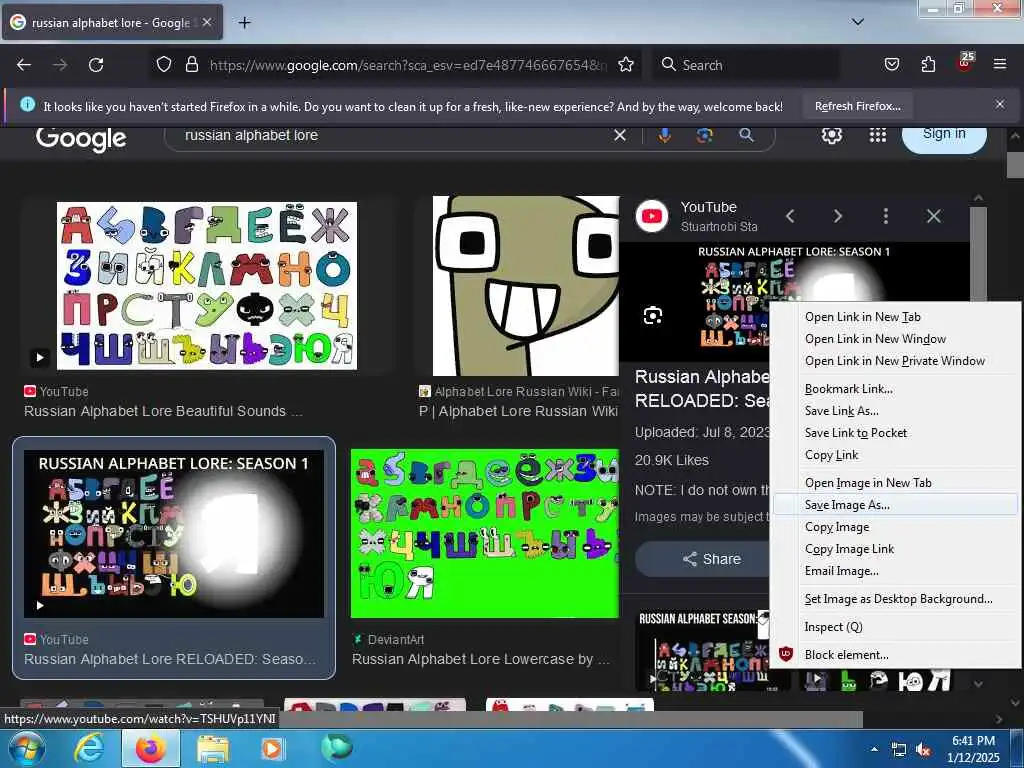The width and height of the screenshot is (1024, 768).
Task: Select Save Image As
Action: 895,505
